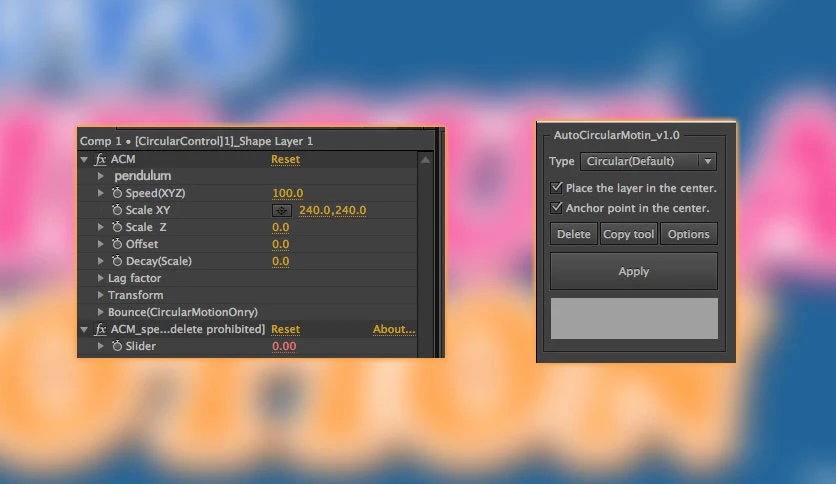836x484 pixels.
Task: Click the Offset stopwatch icon
Action: (x=117, y=244)
